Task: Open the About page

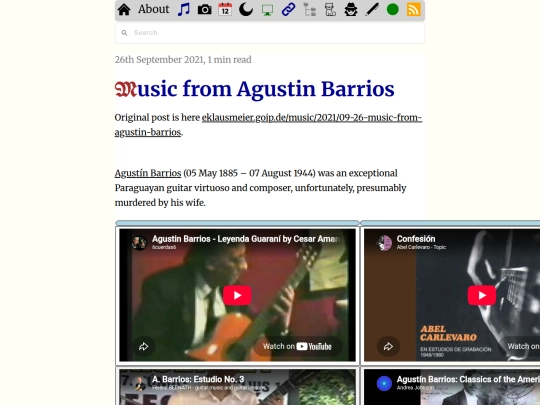Action: pos(154,9)
